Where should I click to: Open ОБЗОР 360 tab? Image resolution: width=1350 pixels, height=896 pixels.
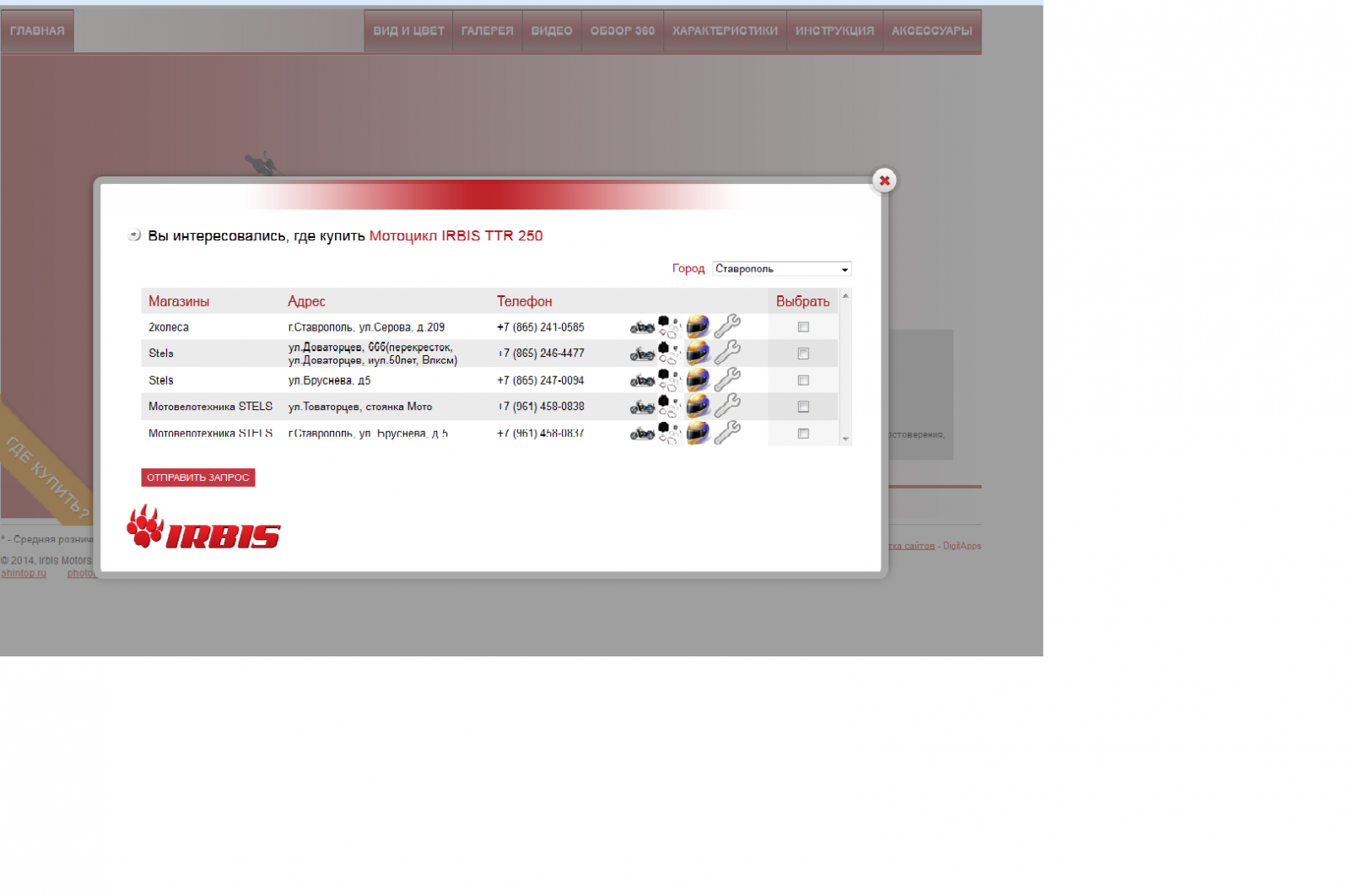point(623,31)
